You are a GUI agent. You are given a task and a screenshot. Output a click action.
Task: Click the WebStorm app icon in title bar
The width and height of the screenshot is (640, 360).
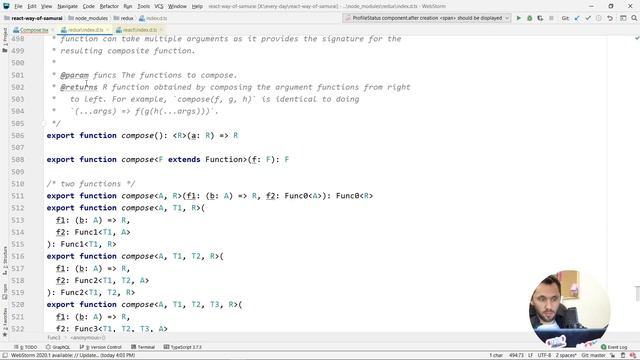[x=6, y=6]
